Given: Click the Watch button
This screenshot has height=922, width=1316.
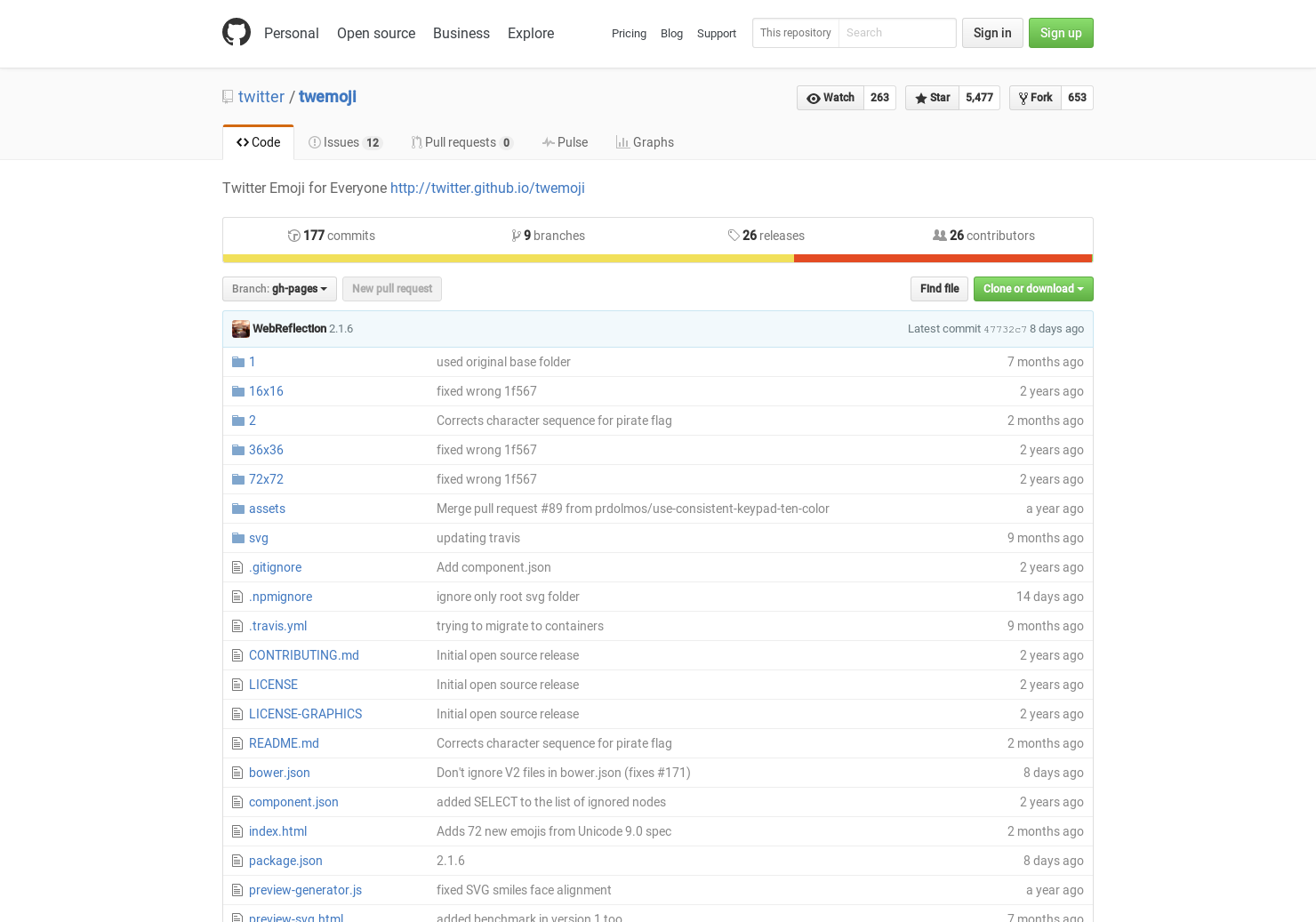Looking at the screenshot, I should [831, 98].
